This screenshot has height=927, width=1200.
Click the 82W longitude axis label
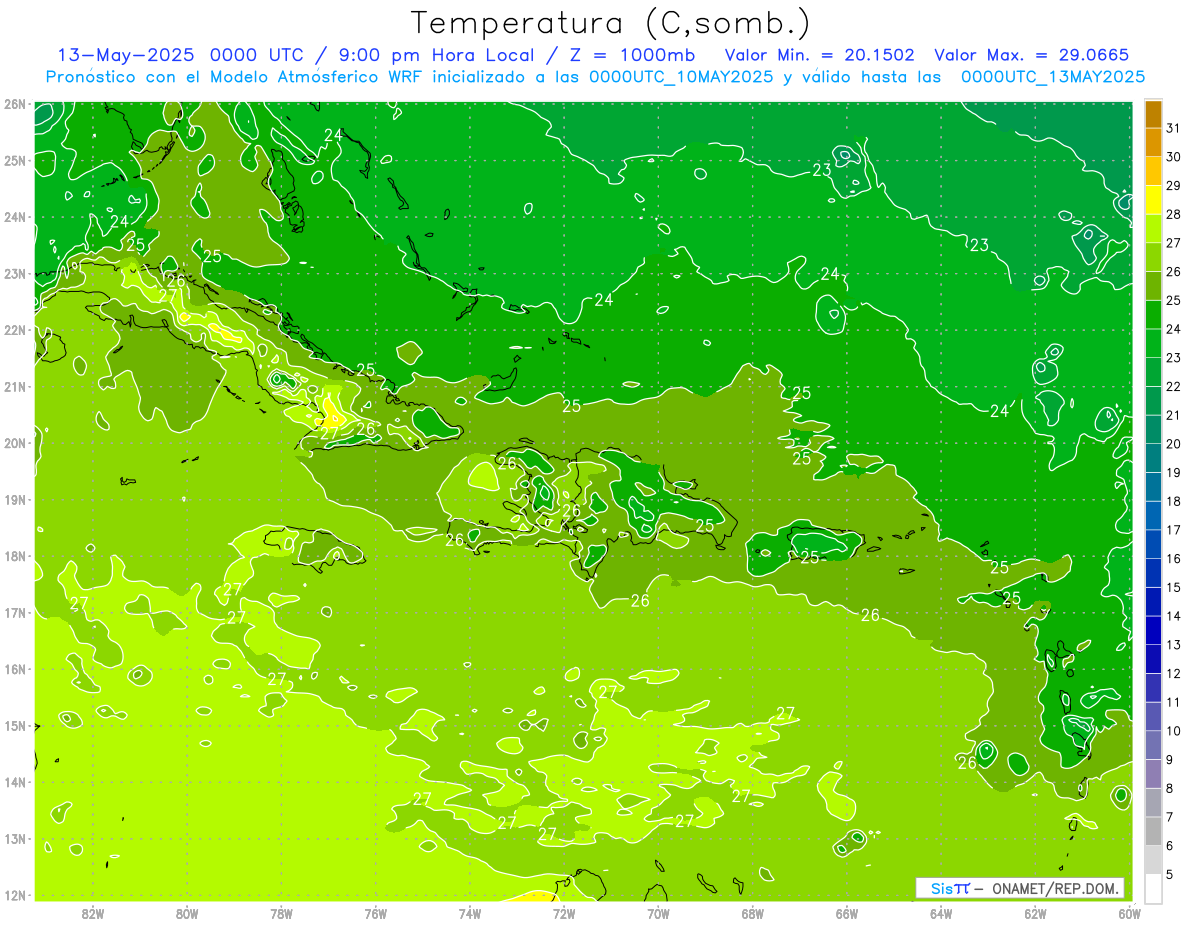click(93, 913)
